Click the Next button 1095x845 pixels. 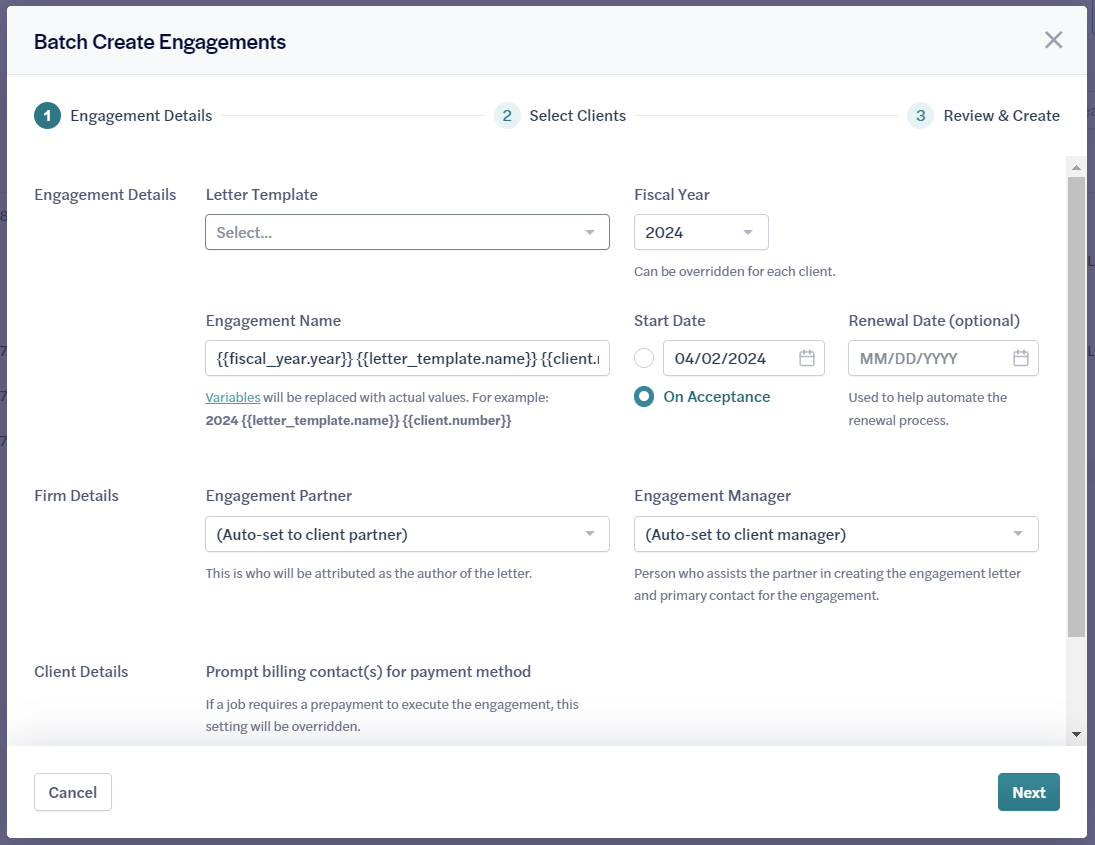1029,792
